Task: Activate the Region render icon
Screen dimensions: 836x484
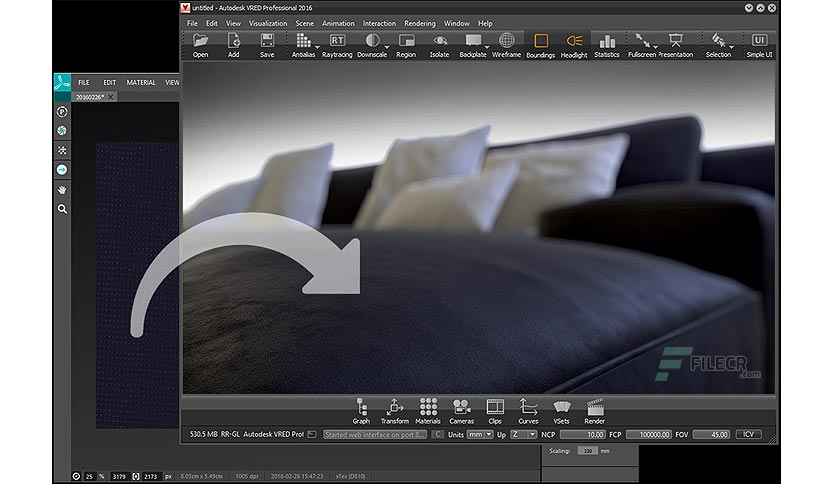Action: click(406, 41)
